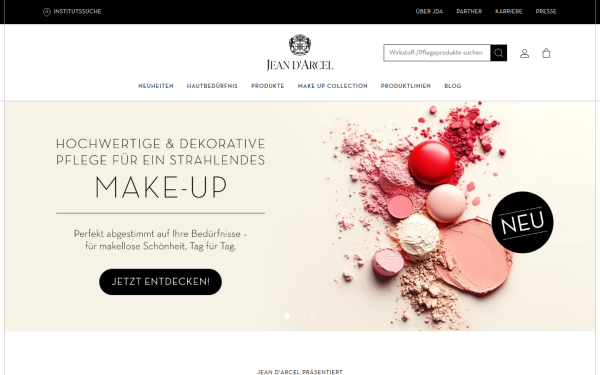Image resolution: width=600 pixels, height=375 pixels.
Task: Open the Neuheiten menu
Action: (x=156, y=86)
